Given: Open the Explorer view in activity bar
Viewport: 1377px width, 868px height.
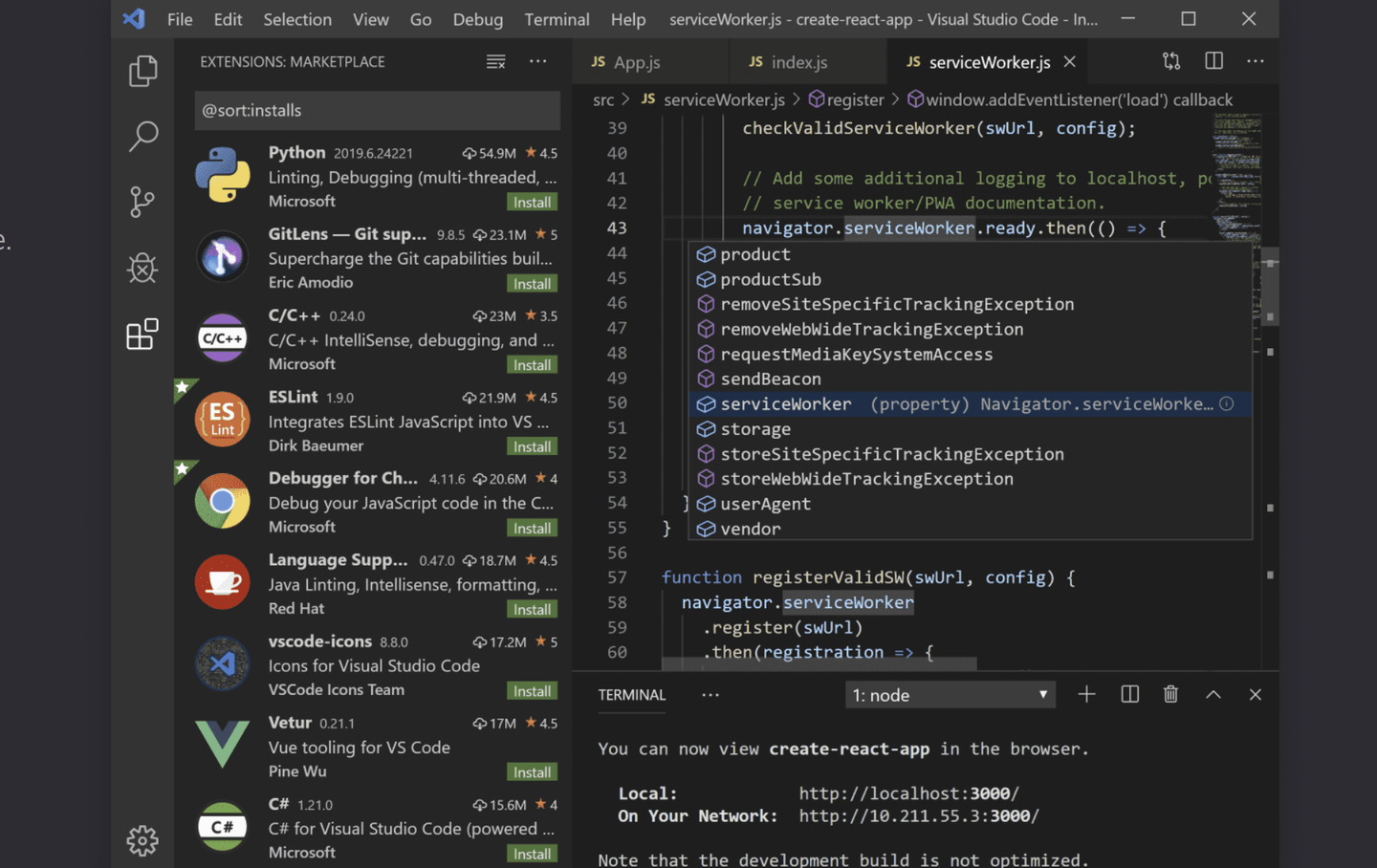Looking at the screenshot, I should (142, 71).
